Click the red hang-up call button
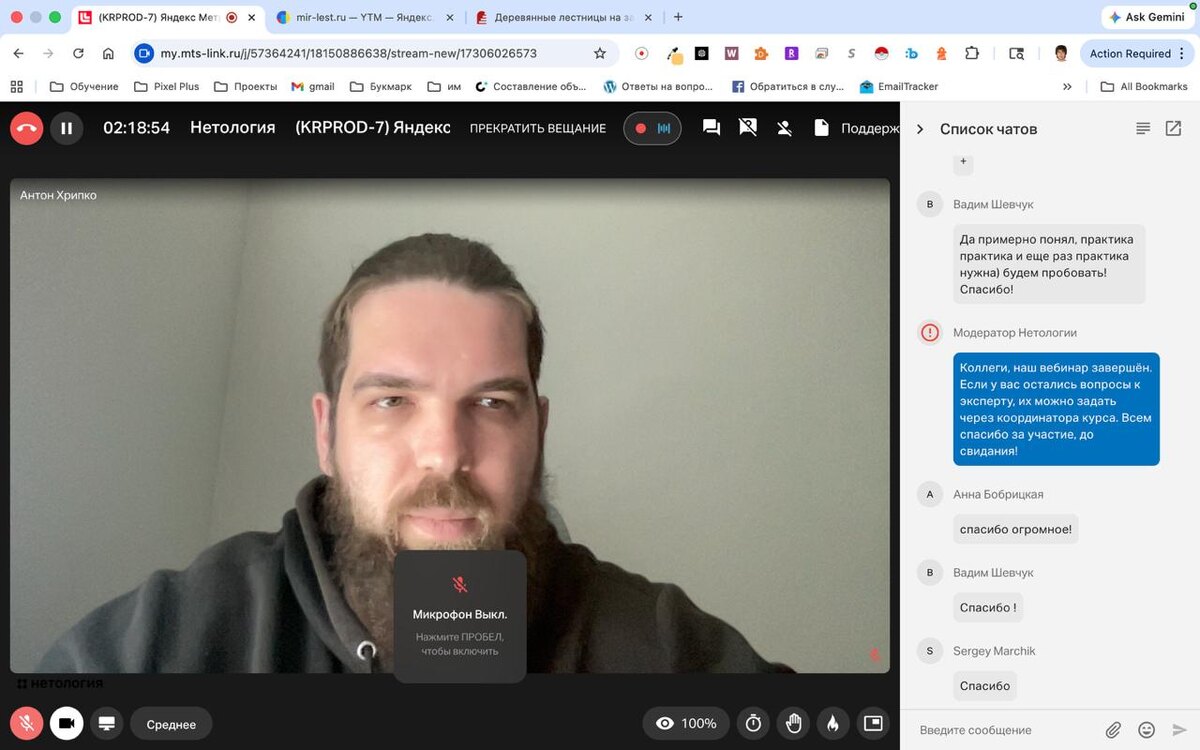Viewport: 1200px width, 750px height. pos(26,128)
